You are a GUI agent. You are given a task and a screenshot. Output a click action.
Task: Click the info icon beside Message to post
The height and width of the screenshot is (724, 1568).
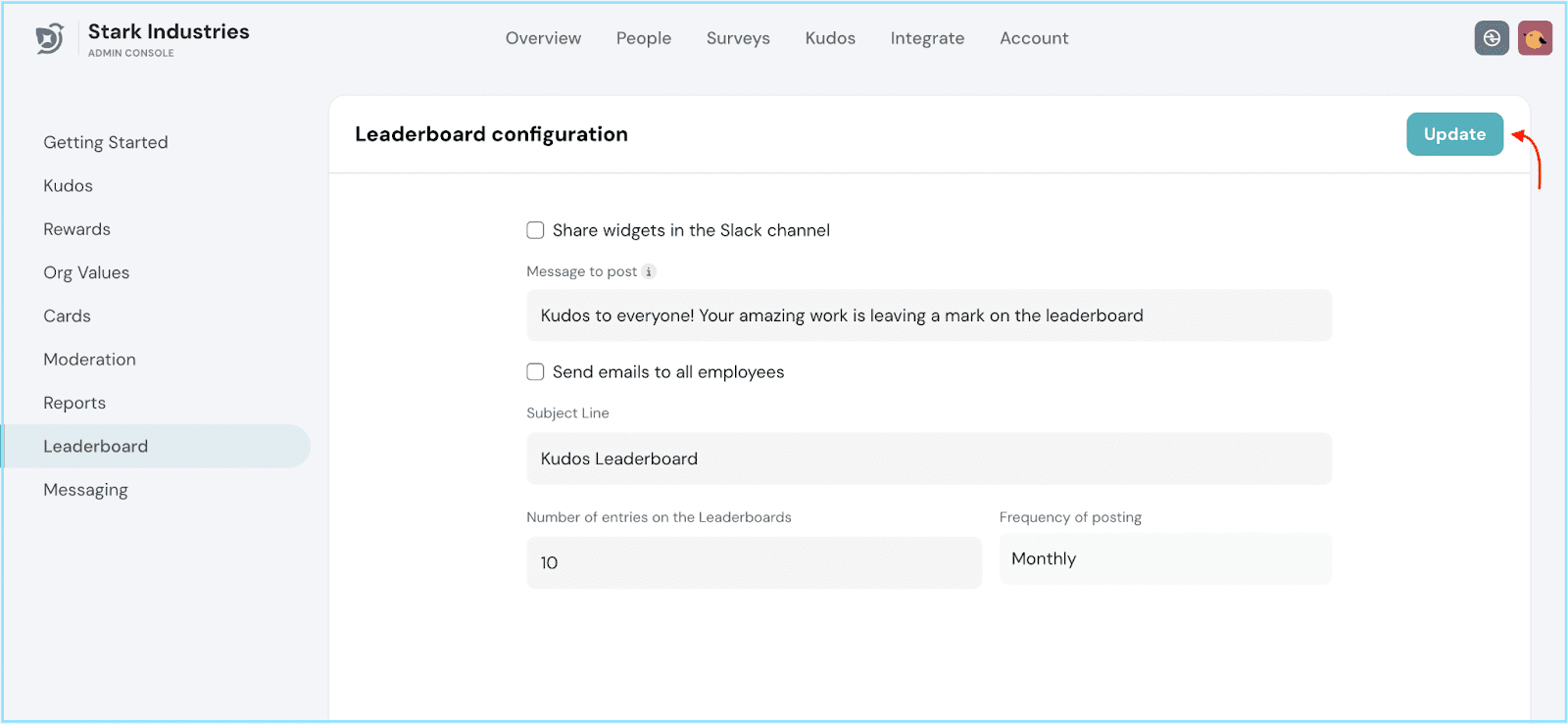(649, 271)
